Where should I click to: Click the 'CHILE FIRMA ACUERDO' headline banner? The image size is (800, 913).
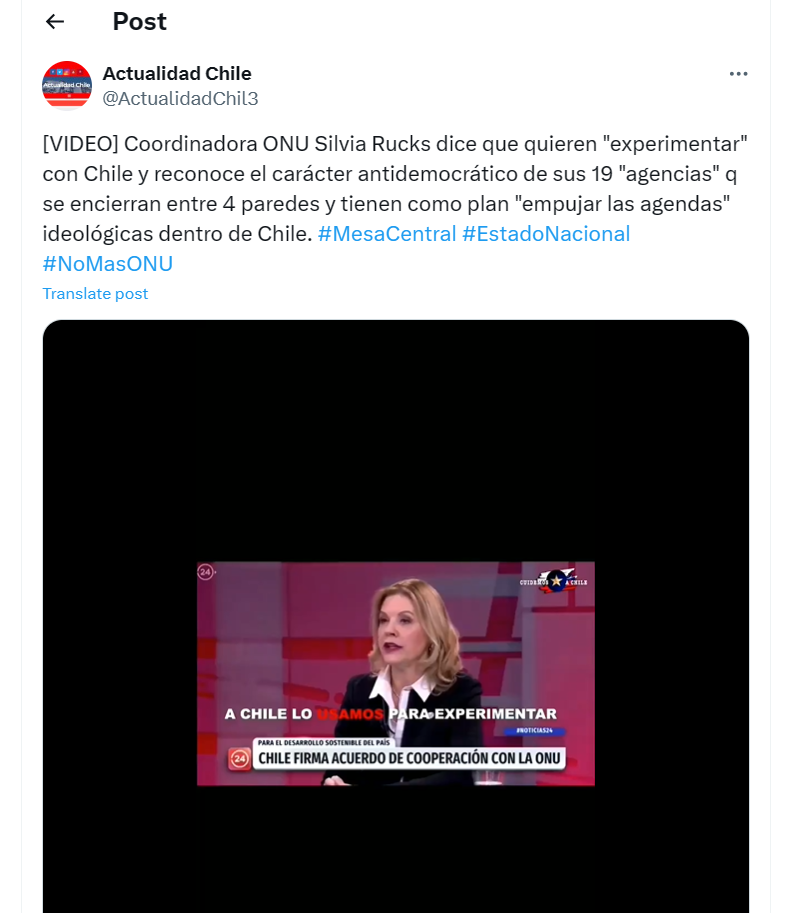tap(409, 758)
